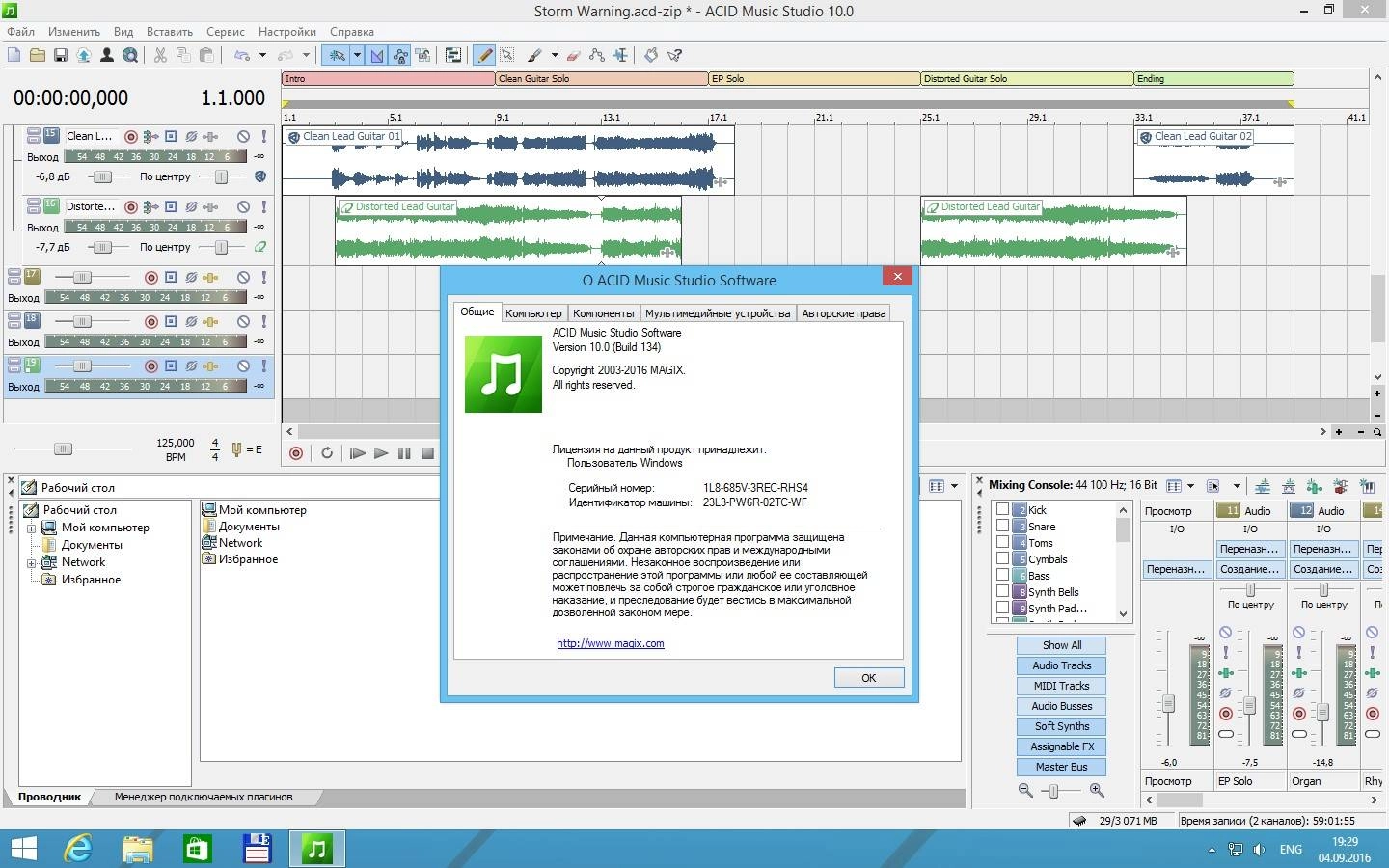Screen dimensions: 1389x868
Task: Tick the Synth Bells checkbox
Action: (x=1002, y=591)
